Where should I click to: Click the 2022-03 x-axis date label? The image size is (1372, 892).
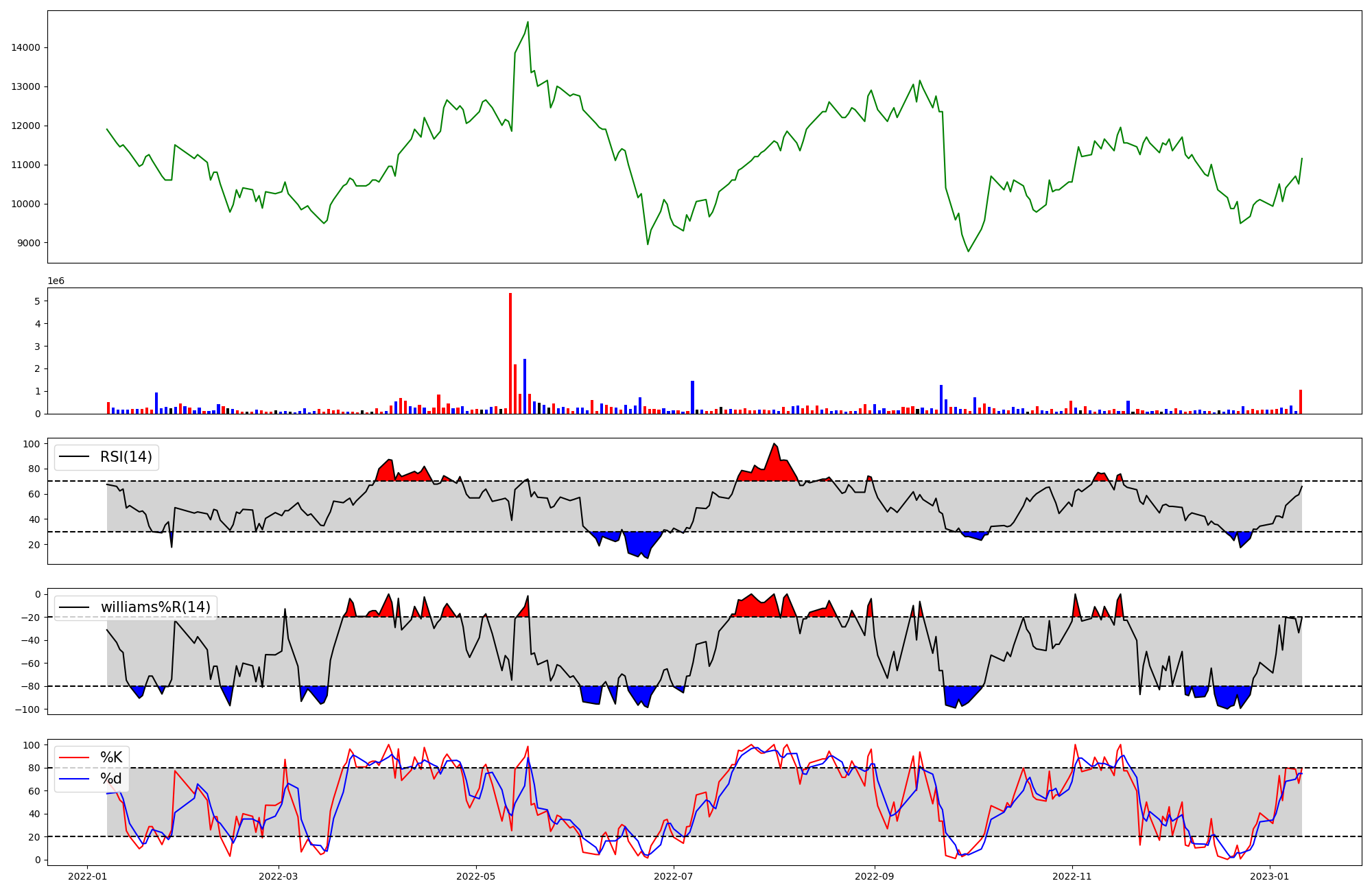tap(279, 876)
